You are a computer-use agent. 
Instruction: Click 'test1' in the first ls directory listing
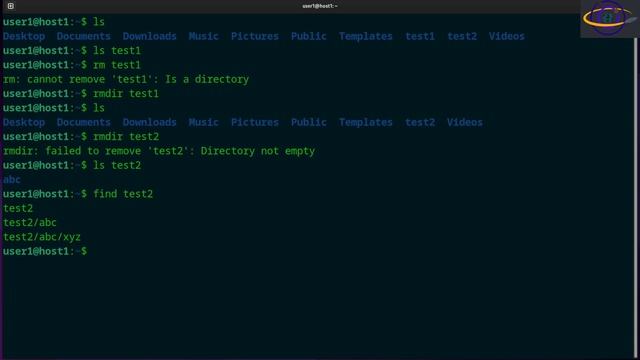coord(420,36)
